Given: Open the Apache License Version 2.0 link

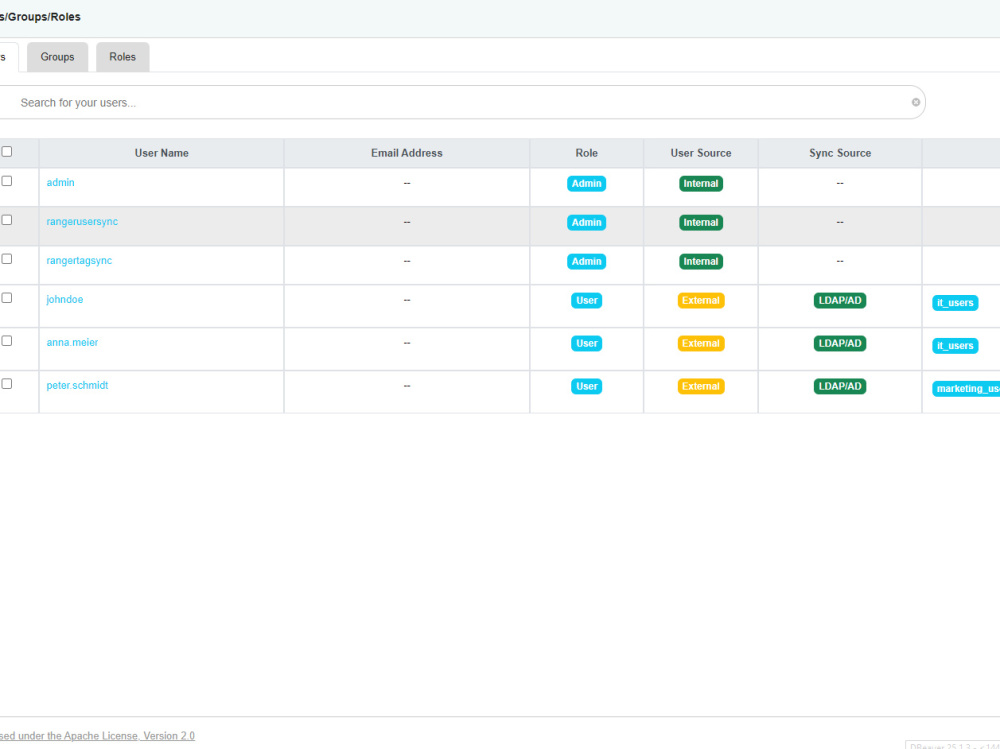Looking at the screenshot, I should click(97, 736).
